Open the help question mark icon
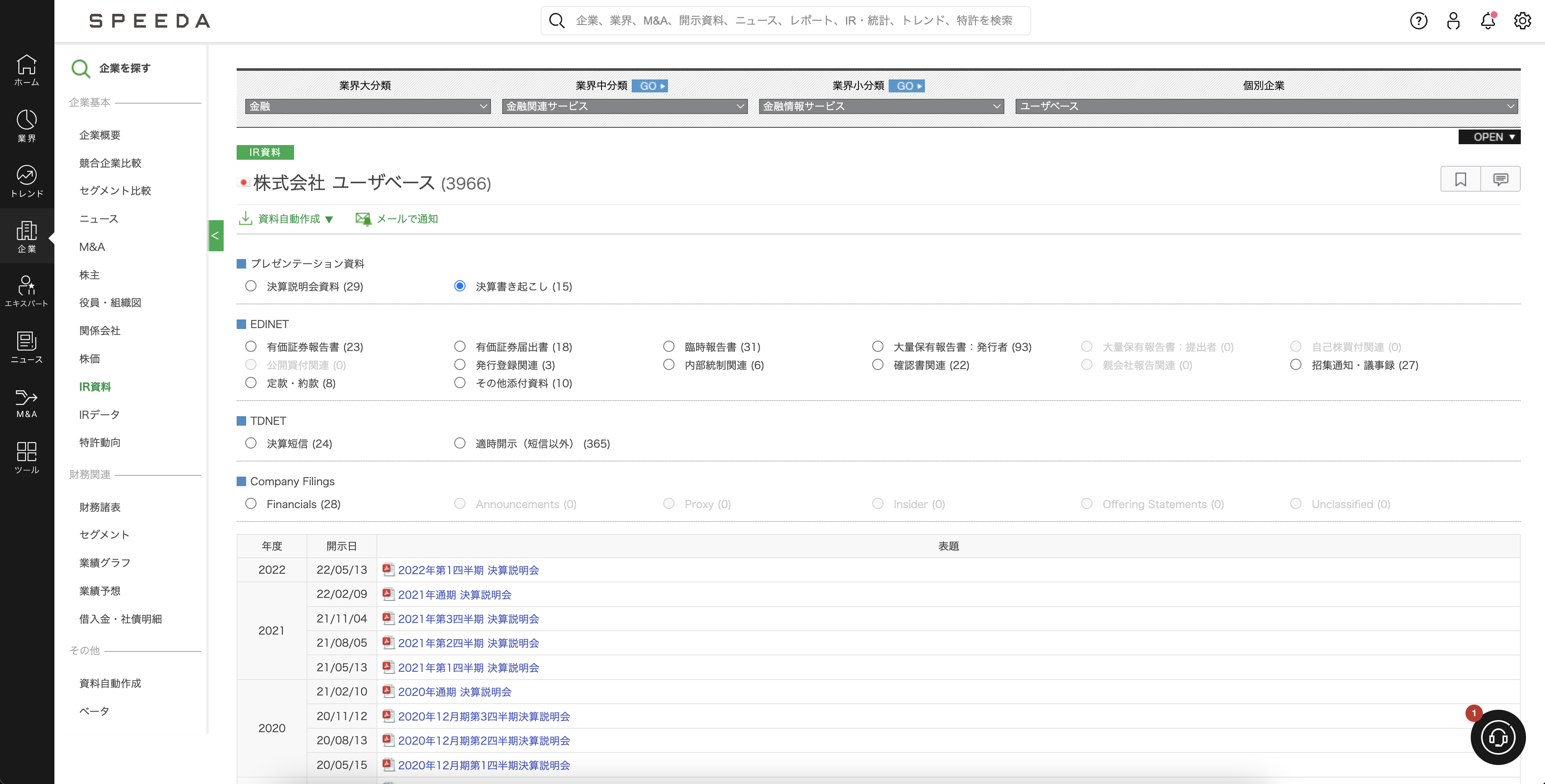1545x784 pixels. (1418, 21)
